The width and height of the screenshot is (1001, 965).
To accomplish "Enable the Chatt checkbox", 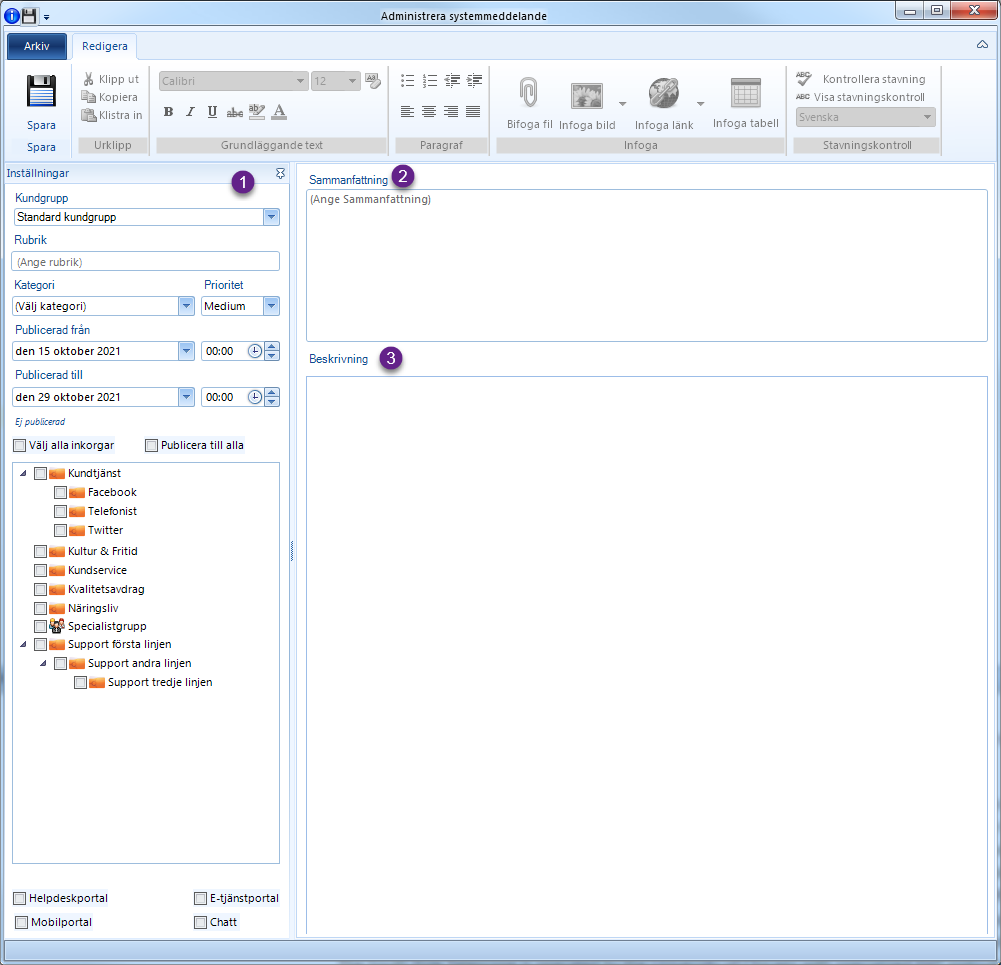I will tap(200, 922).
